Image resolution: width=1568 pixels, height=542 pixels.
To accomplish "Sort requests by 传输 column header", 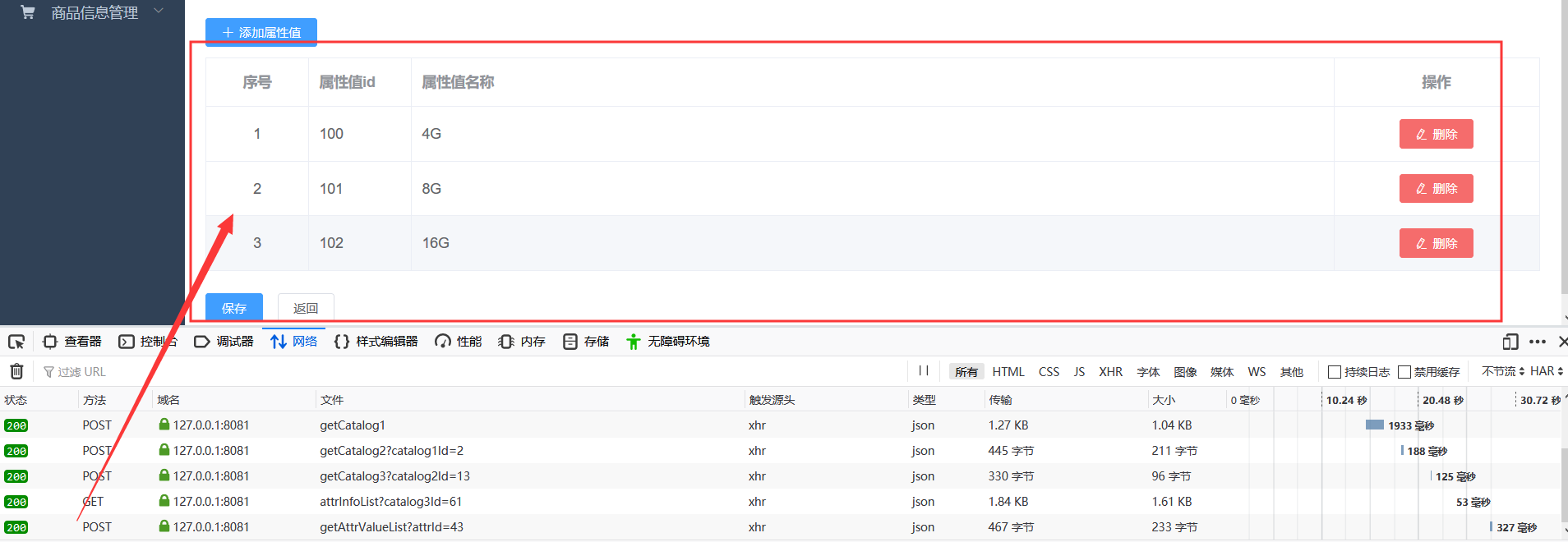I will point(1066,400).
